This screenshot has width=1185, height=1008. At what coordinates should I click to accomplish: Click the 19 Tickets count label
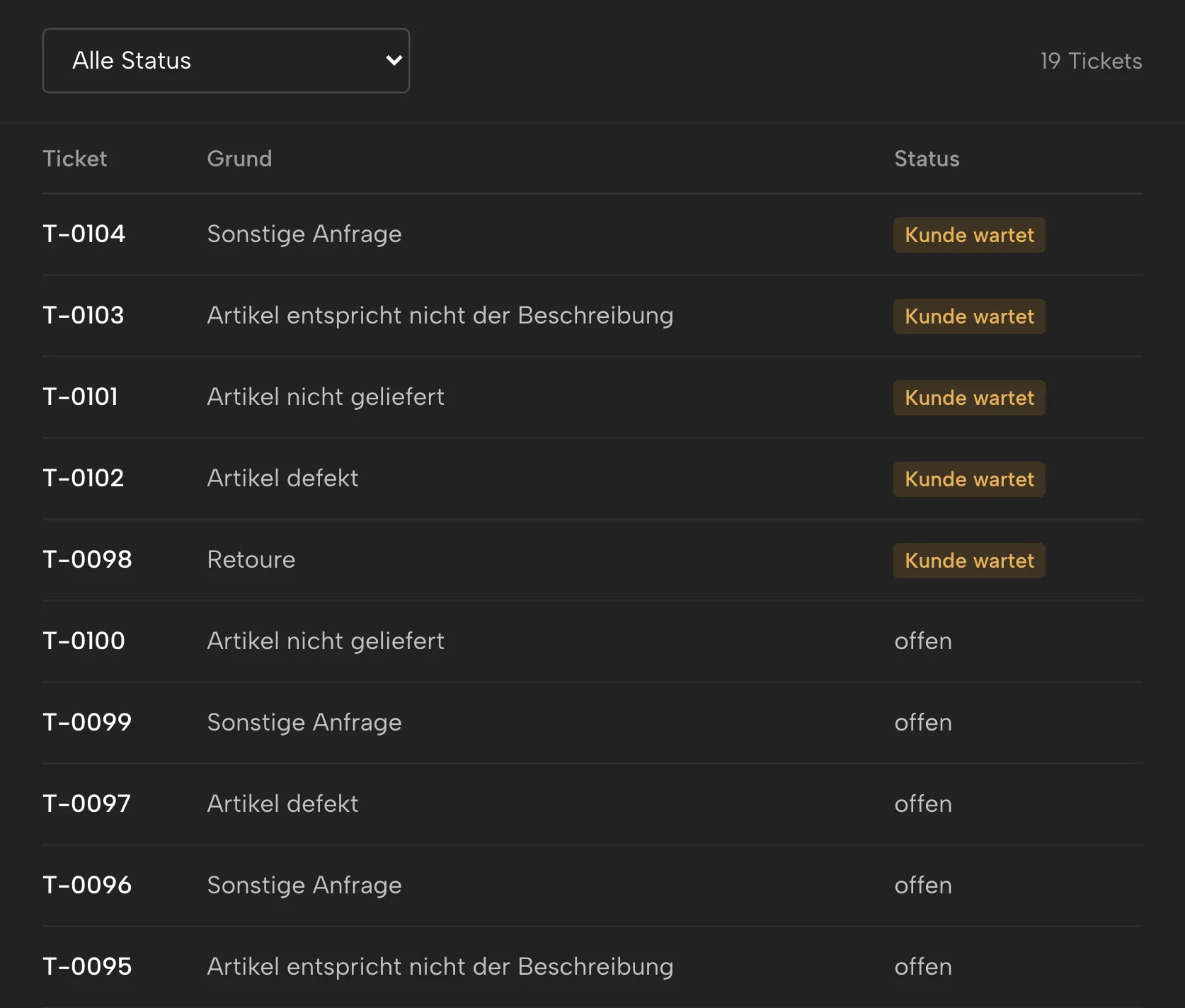(1091, 61)
